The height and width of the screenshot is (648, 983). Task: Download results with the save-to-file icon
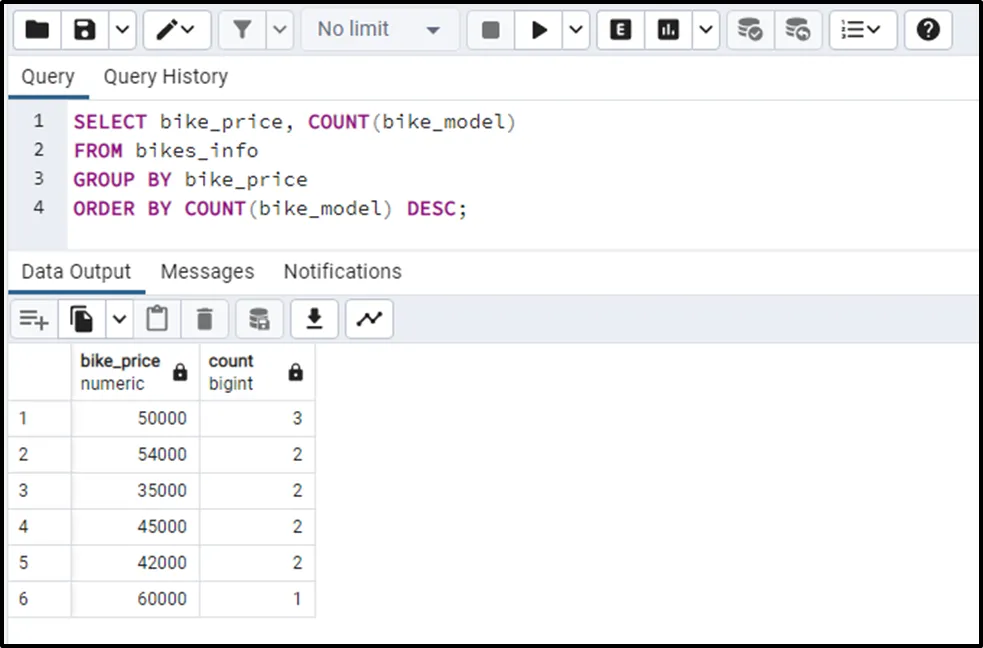[314, 319]
